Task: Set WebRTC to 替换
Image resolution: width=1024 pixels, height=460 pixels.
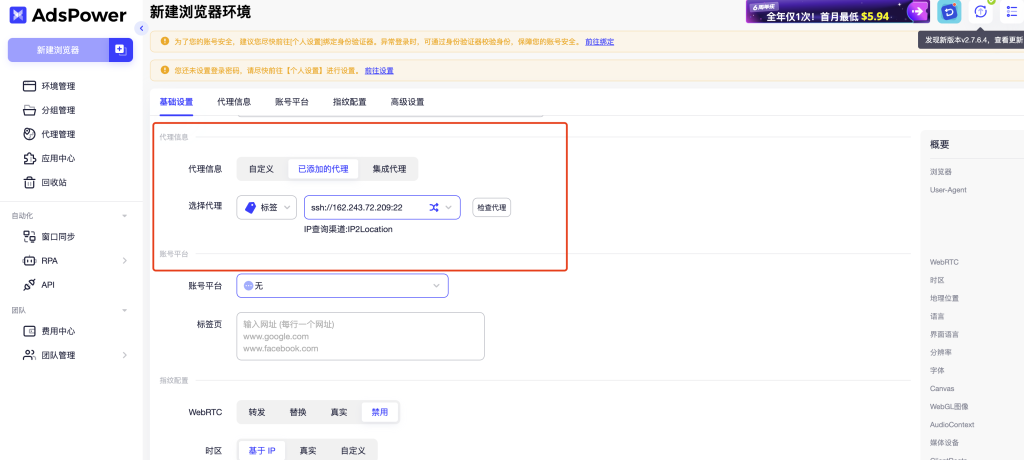Action: [298, 412]
